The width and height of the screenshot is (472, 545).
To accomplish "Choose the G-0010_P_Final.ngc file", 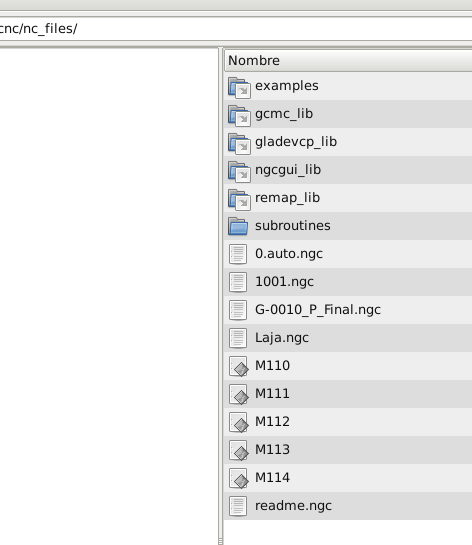I will [x=348, y=310].
